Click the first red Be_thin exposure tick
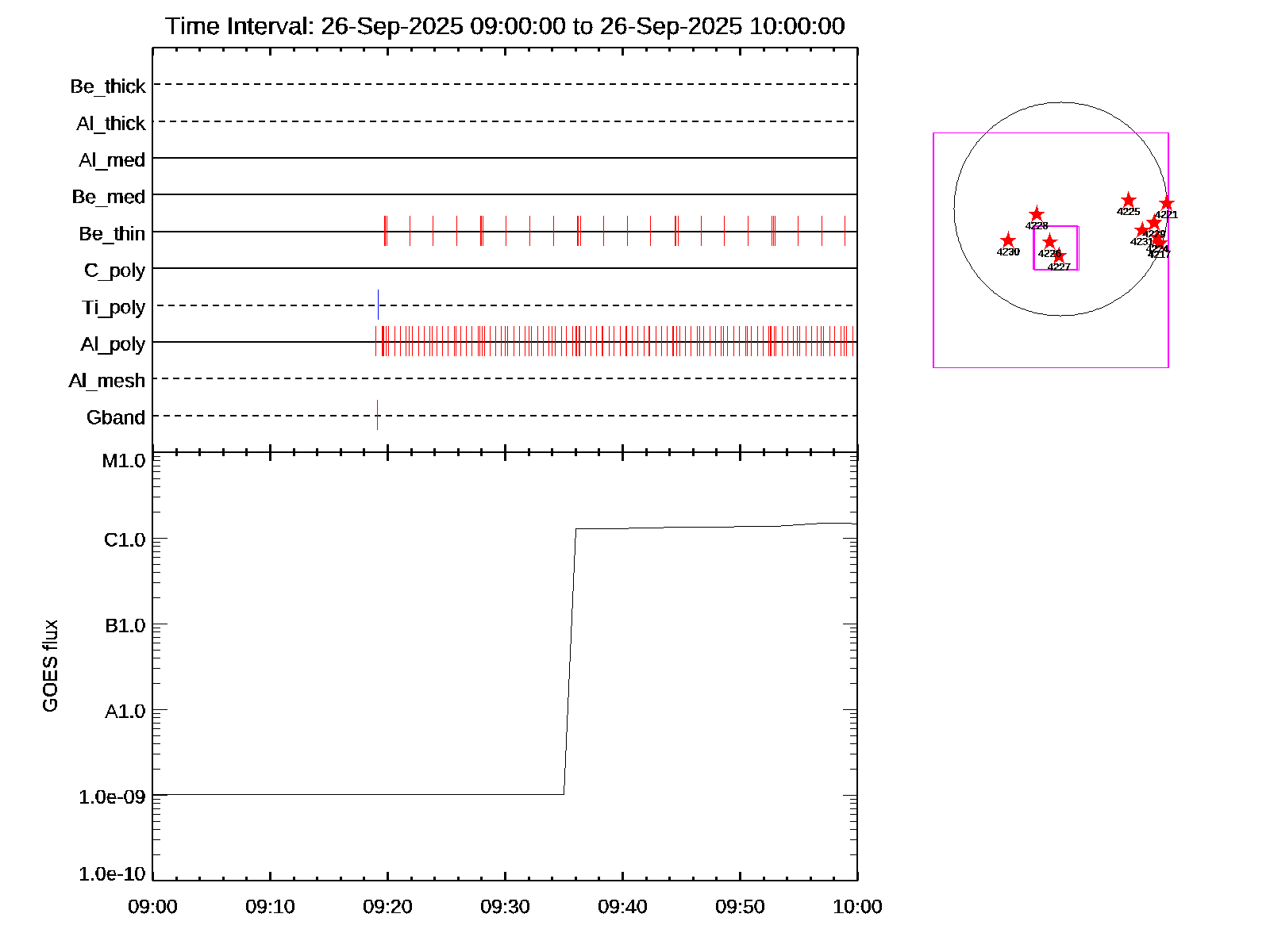1270x952 pixels. click(384, 231)
